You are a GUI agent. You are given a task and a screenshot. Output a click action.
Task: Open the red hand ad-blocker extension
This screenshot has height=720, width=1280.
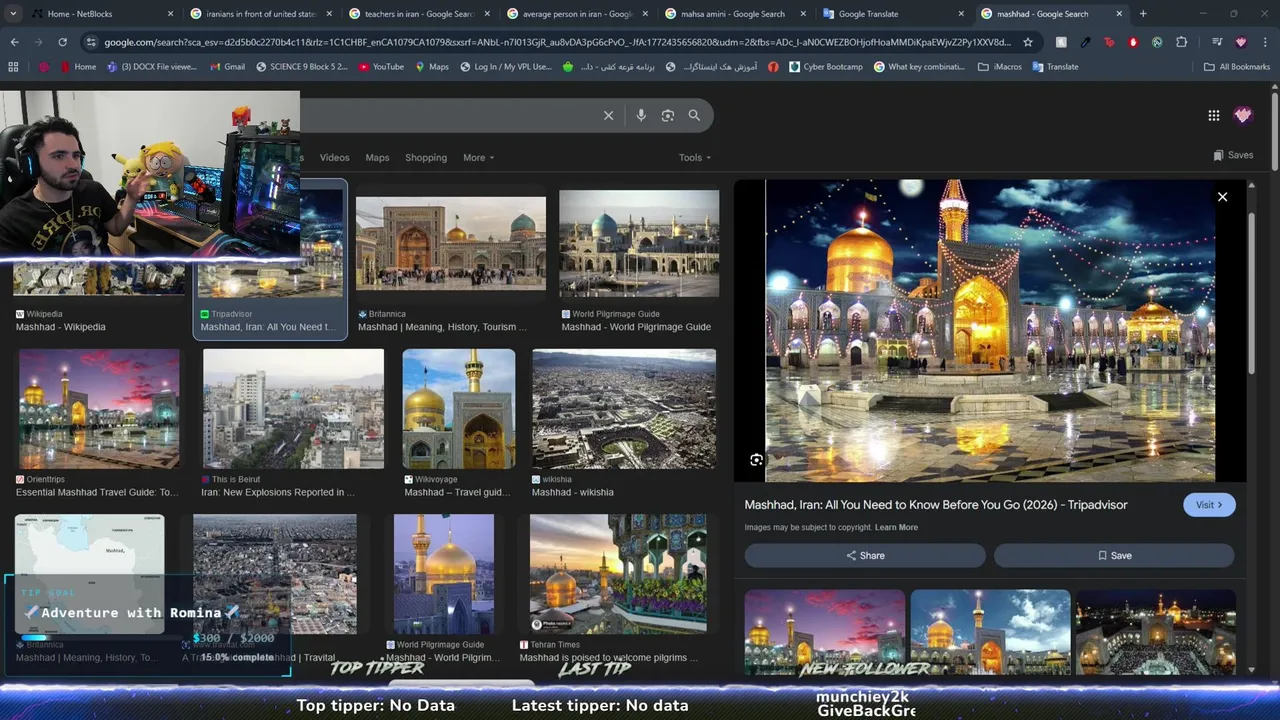[1133, 42]
